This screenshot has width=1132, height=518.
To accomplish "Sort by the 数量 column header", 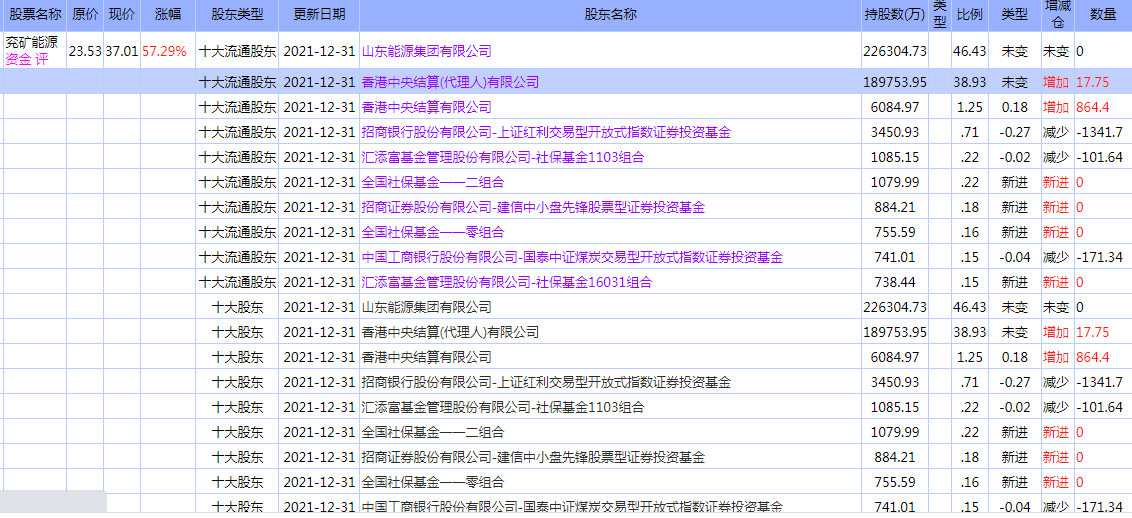I will pyautogui.click(x=1102, y=14).
